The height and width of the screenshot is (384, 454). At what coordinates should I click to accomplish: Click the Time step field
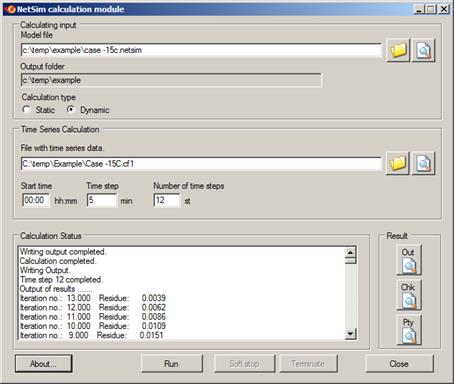[x=102, y=200]
